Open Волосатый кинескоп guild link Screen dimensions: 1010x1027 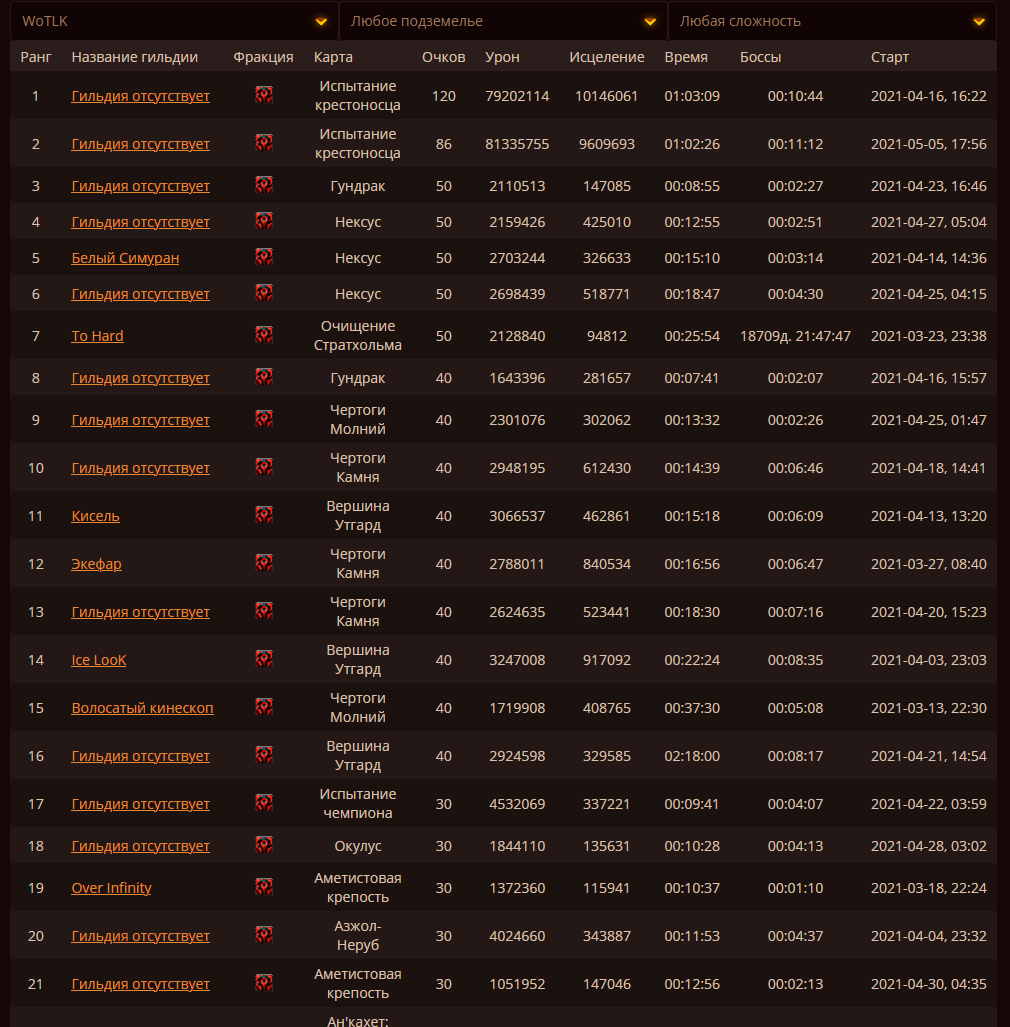[x=142, y=708]
